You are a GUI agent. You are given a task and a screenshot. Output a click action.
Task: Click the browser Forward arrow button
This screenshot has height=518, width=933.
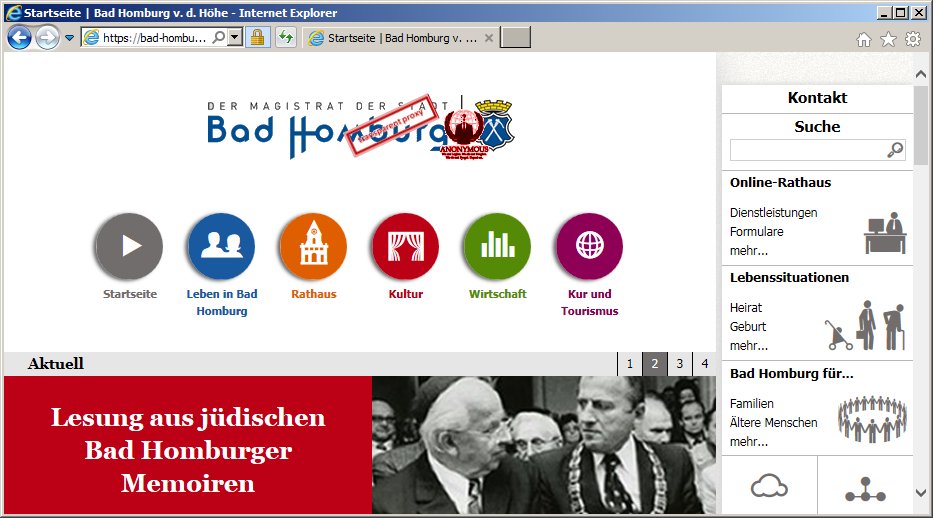pos(48,38)
